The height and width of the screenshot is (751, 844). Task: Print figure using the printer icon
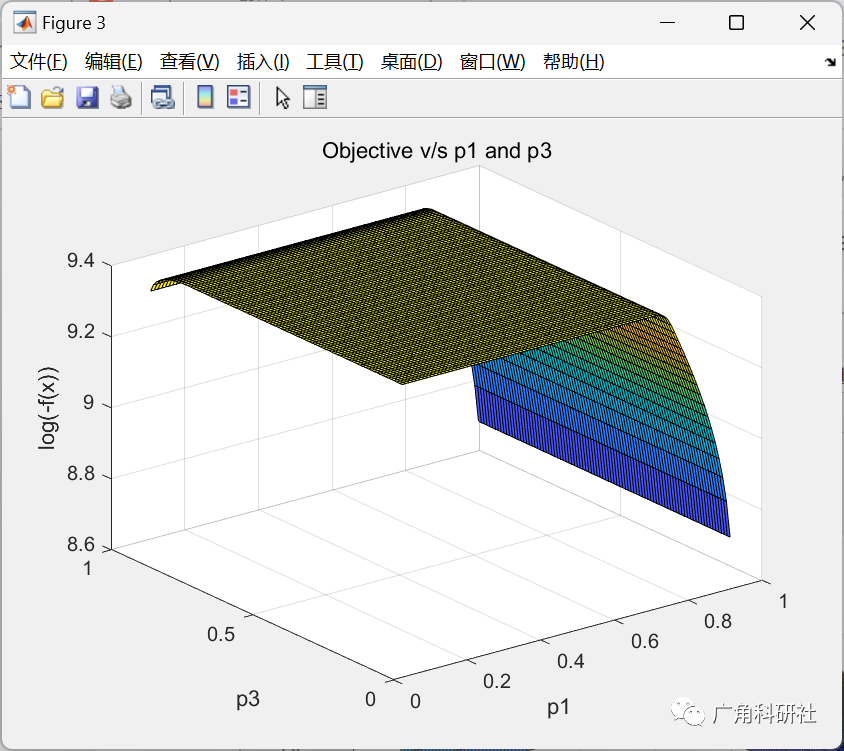[x=121, y=98]
